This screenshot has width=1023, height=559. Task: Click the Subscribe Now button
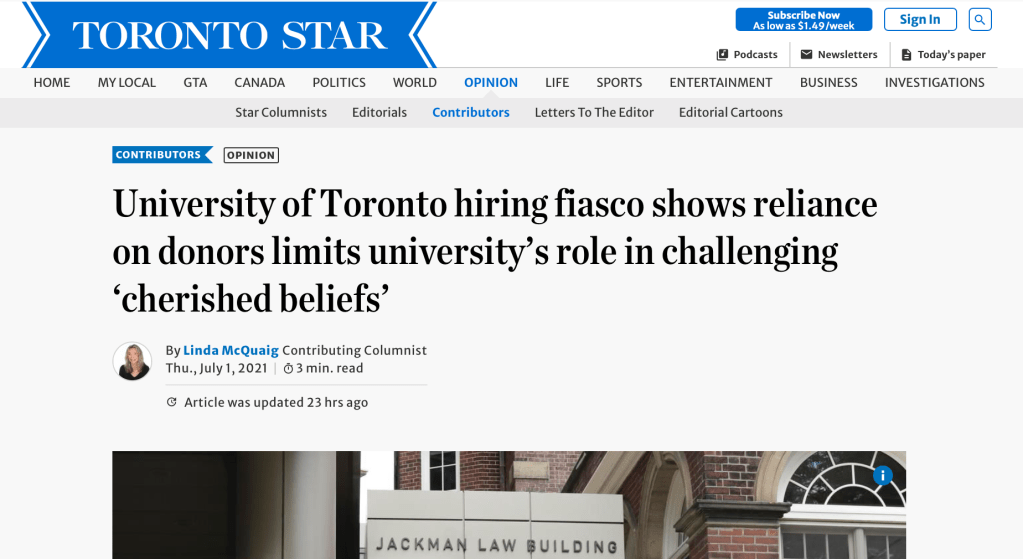(x=803, y=20)
